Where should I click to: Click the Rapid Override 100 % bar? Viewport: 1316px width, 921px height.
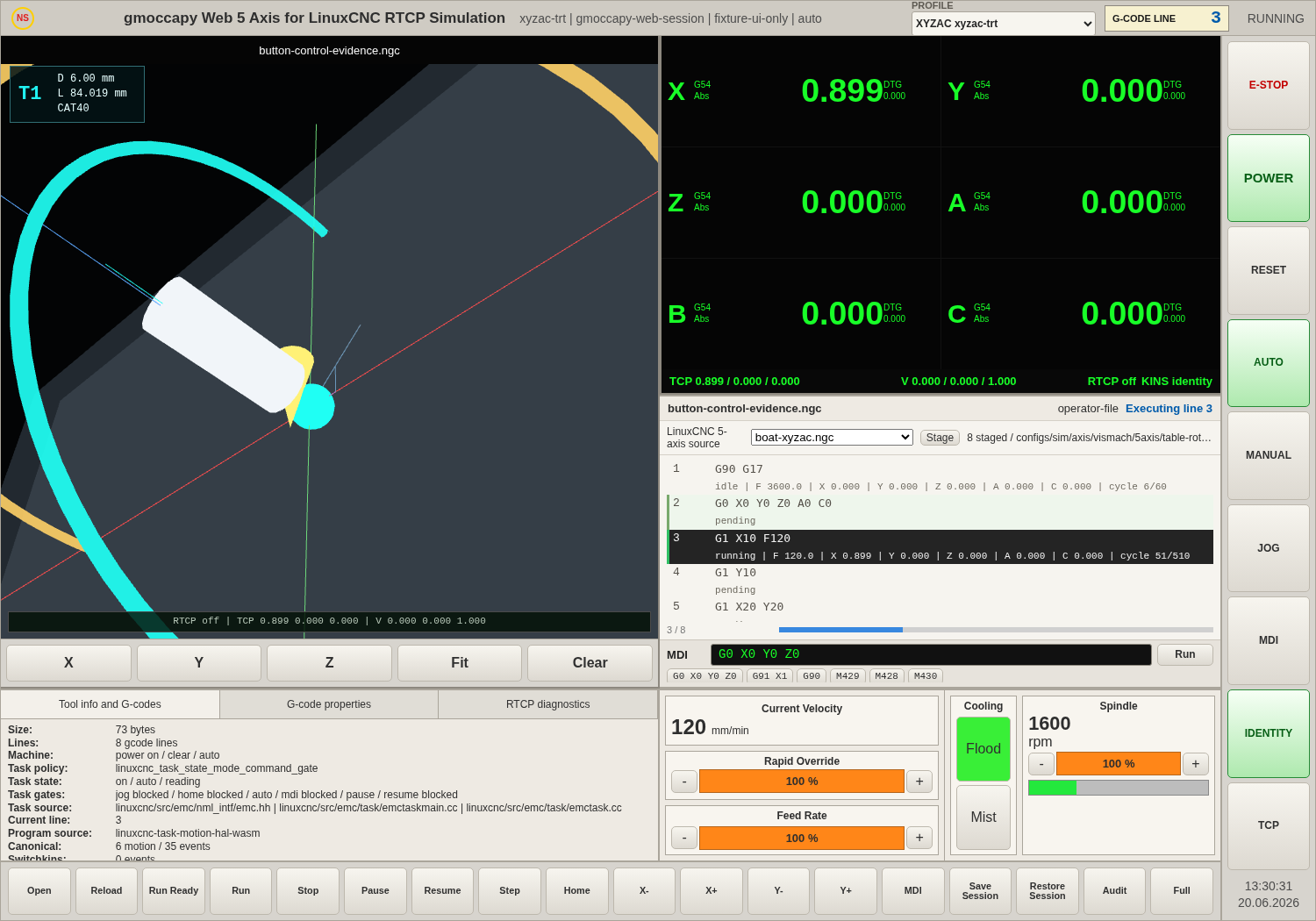point(802,782)
